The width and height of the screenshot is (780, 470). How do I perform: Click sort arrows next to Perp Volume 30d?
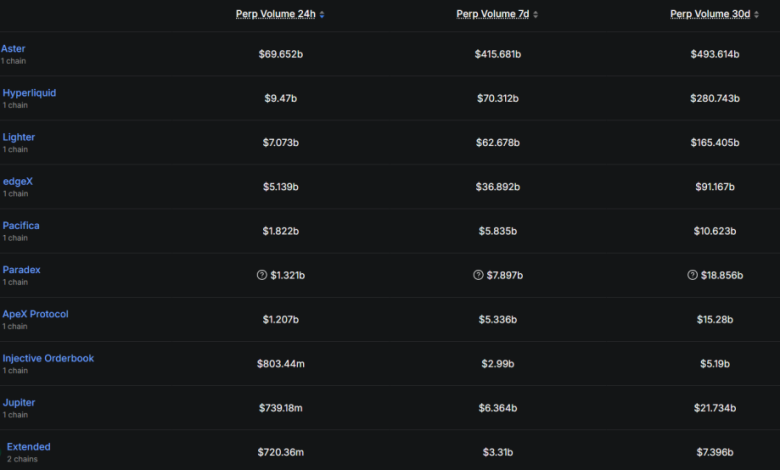[x=756, y=15]
